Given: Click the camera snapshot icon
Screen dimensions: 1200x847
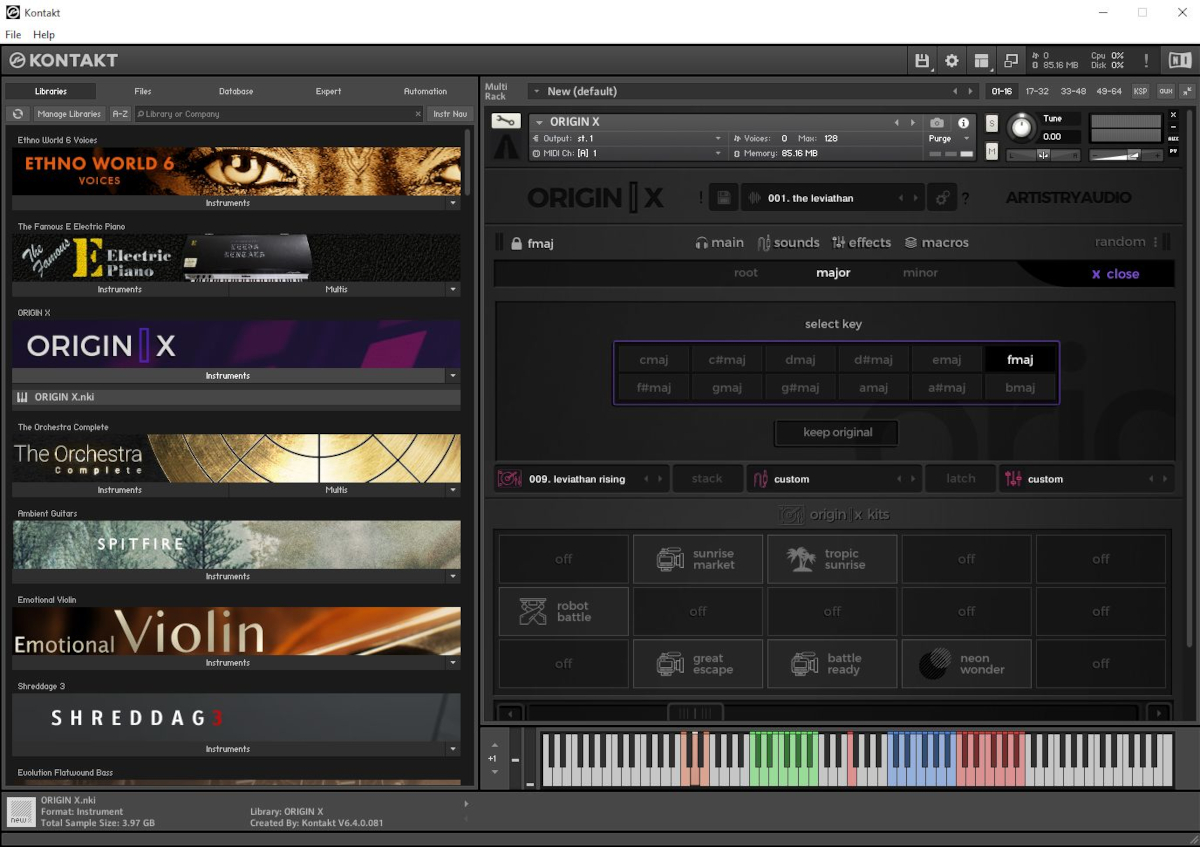Looking at the screenshot, I should 937,123.
